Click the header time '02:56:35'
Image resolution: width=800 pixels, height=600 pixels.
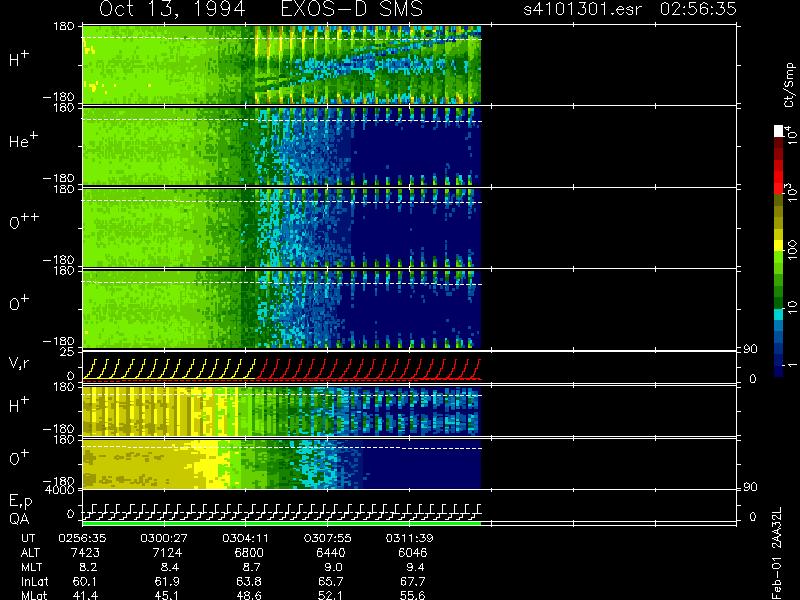tap(698, 9)
